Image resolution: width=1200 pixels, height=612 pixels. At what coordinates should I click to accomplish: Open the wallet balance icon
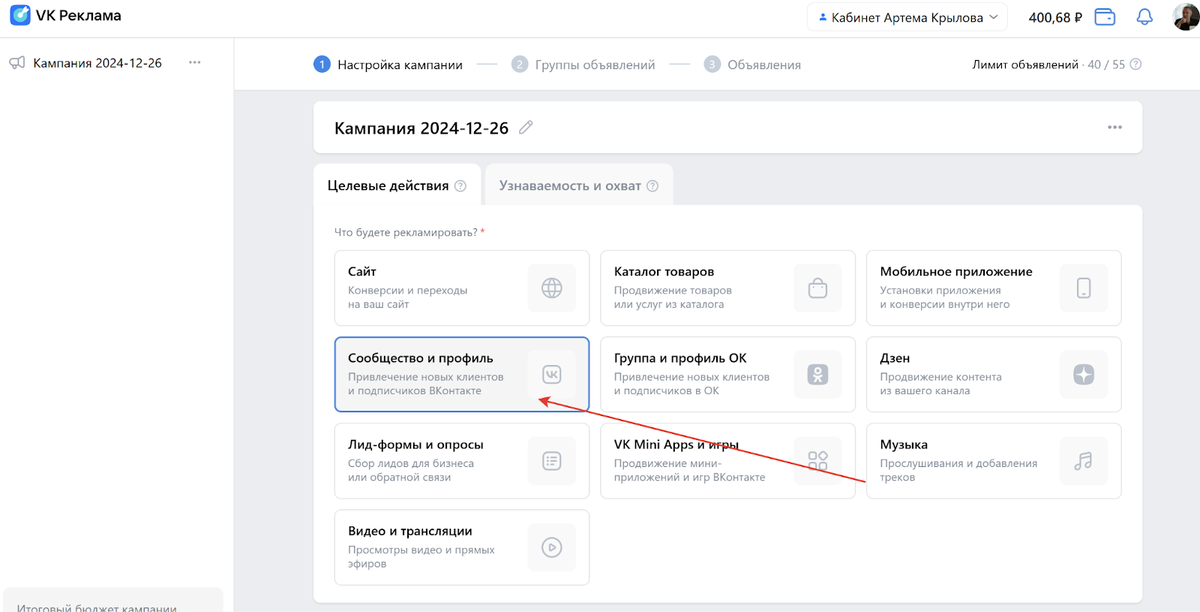point(1105,17)
